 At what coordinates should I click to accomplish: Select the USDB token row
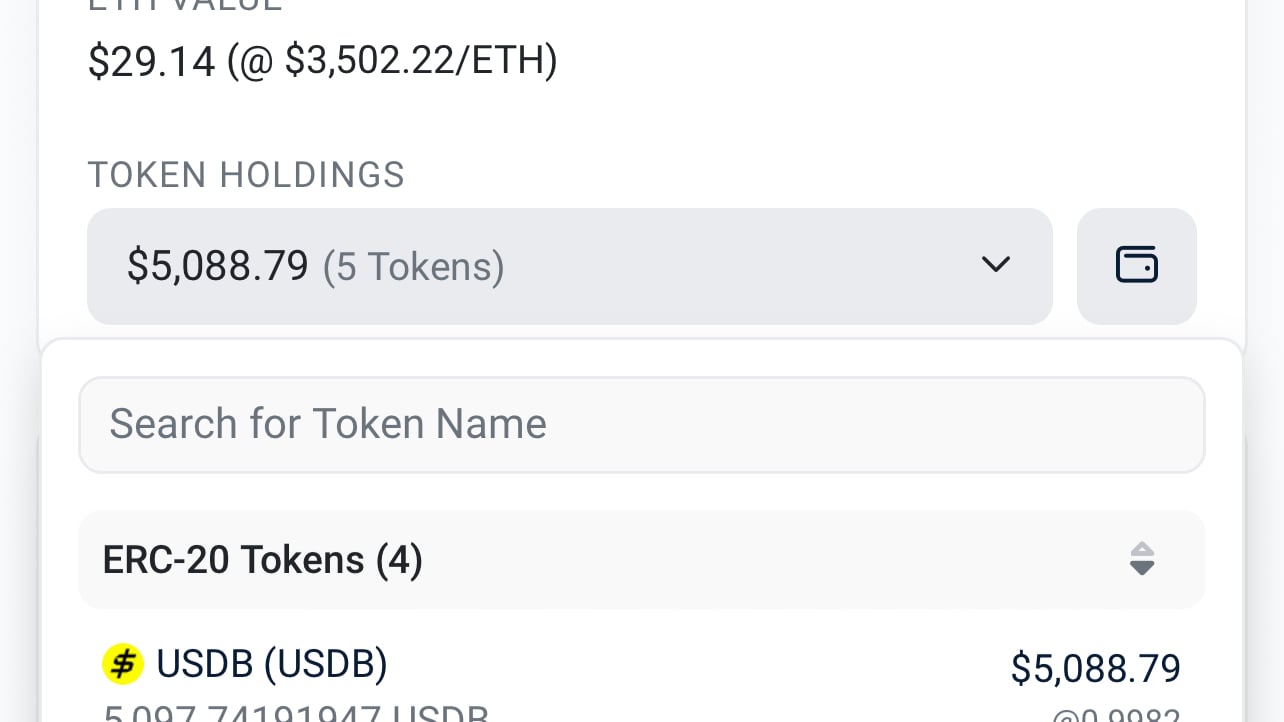click(642, 682)
